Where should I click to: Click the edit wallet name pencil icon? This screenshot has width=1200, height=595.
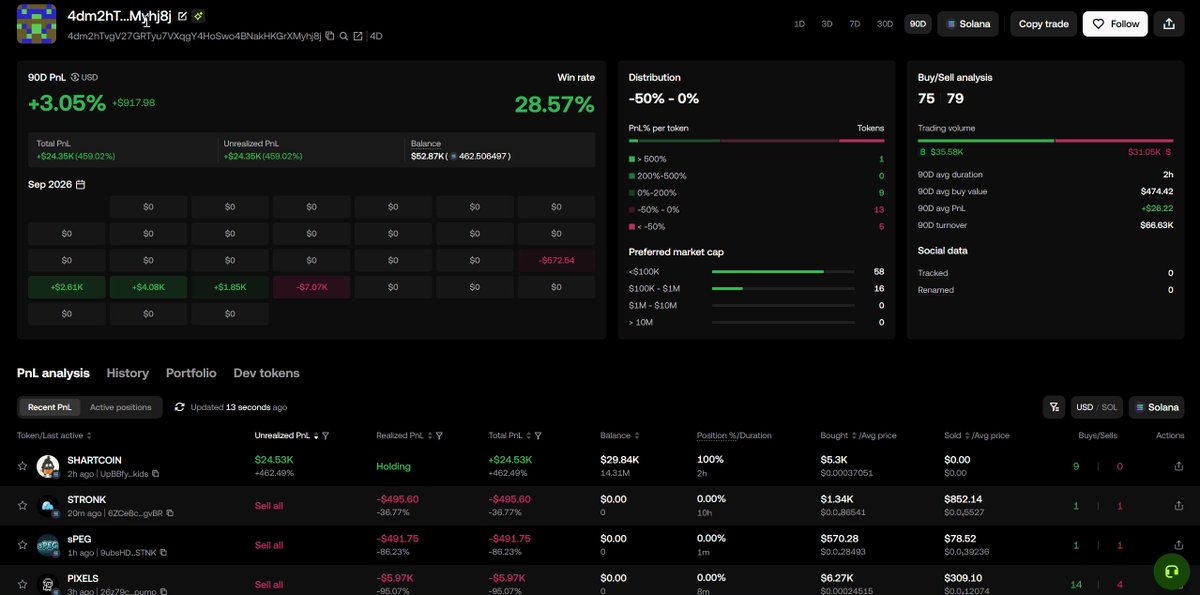[182, 17]
